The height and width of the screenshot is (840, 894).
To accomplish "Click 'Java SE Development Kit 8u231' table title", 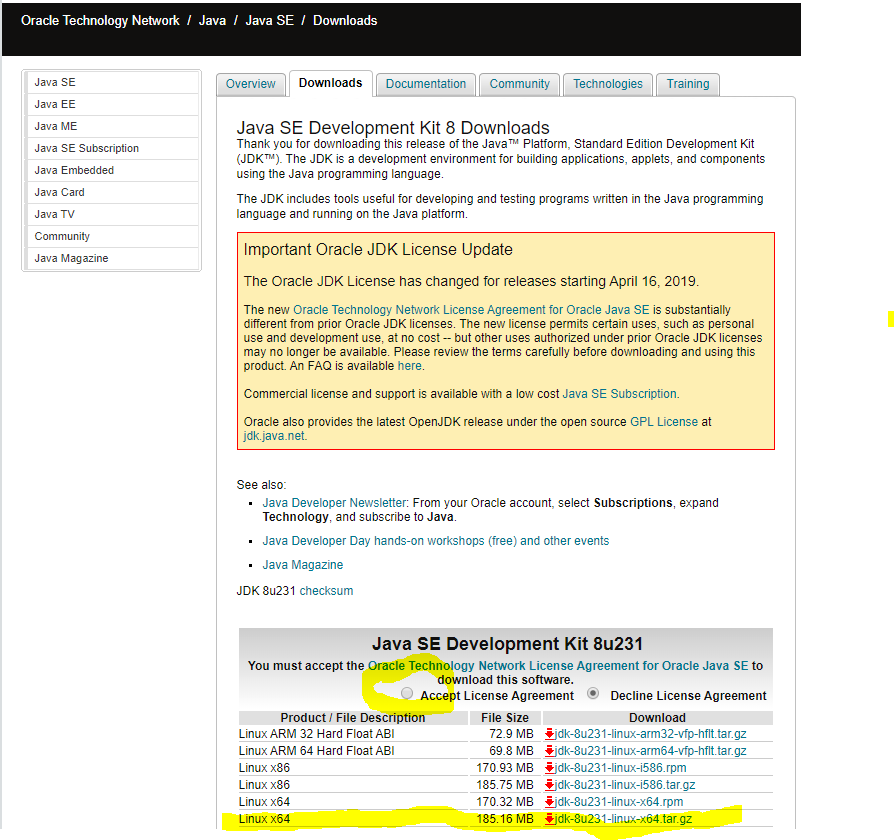I will tap(507, 644).
